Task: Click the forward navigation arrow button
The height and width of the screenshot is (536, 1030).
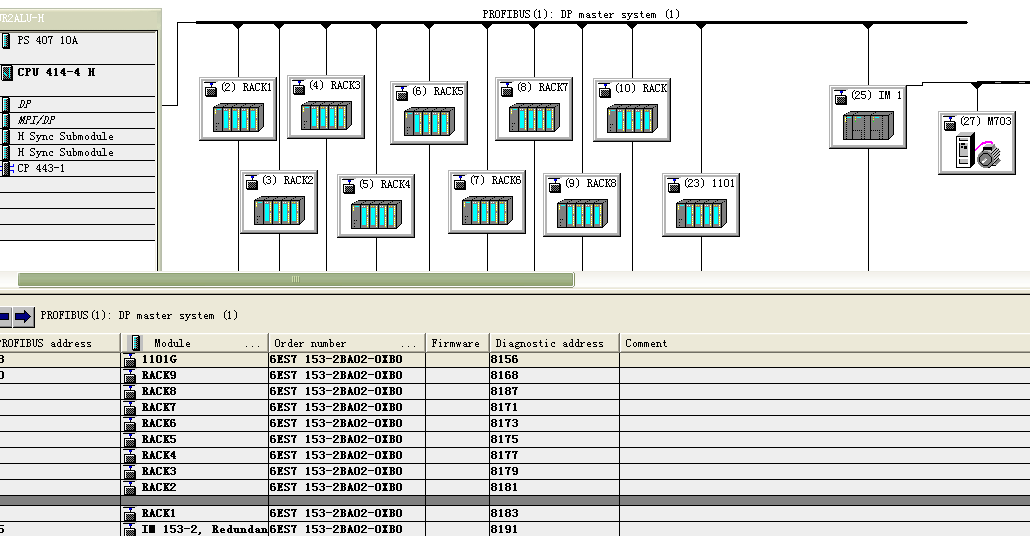Action: point(24,317)
